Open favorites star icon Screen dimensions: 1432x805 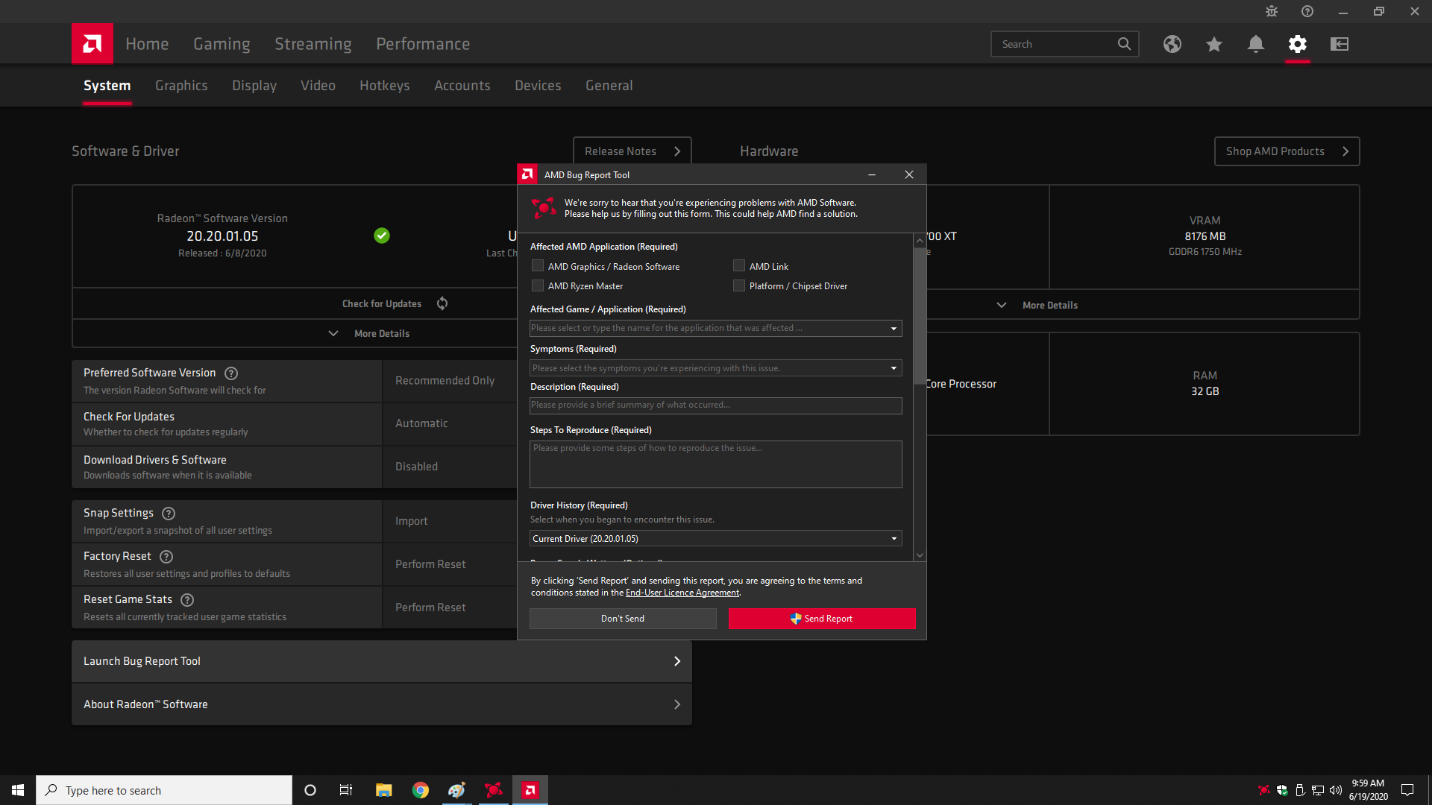pos(1214,44)
